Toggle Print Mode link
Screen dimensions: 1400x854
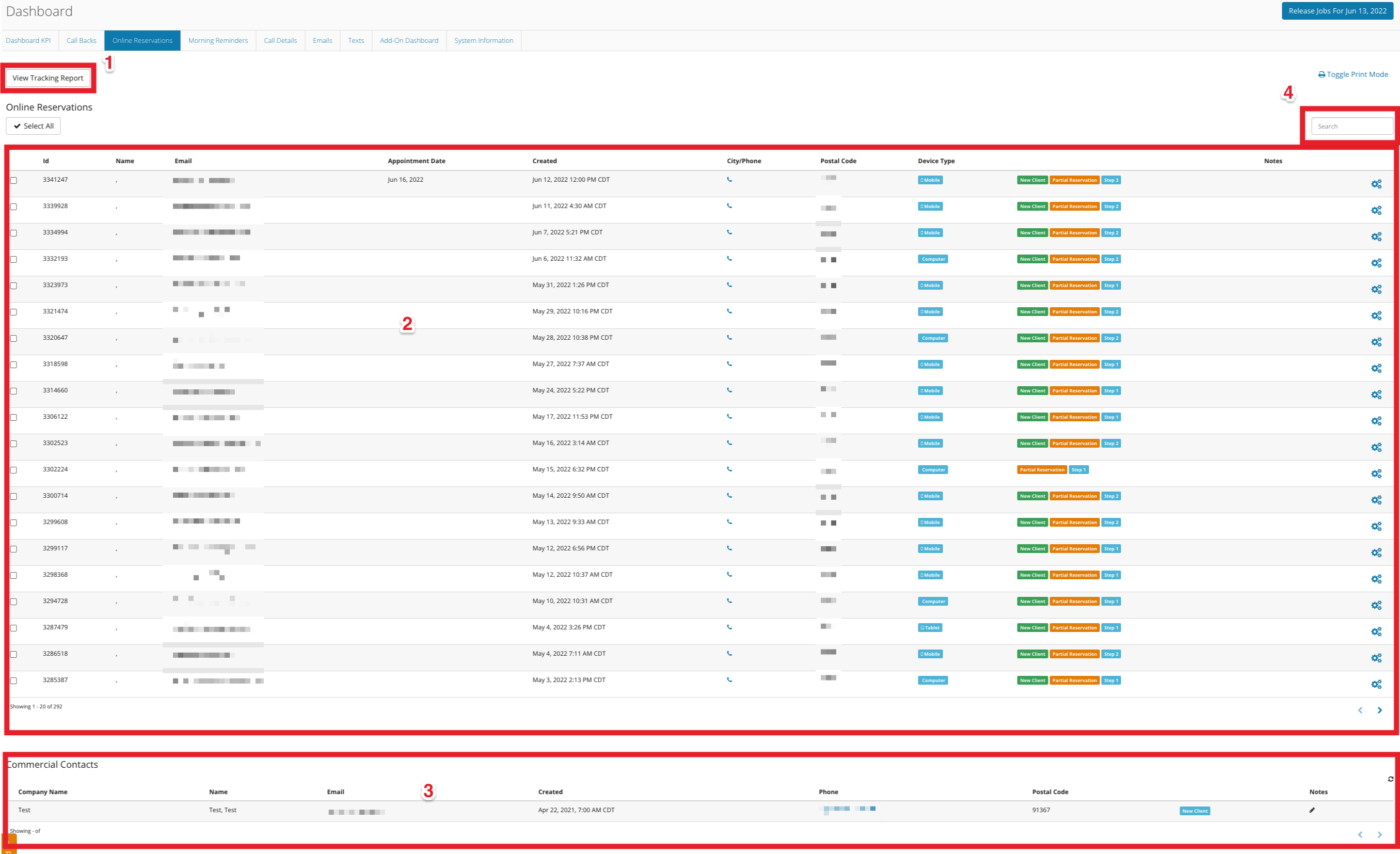click(1353, 74)
